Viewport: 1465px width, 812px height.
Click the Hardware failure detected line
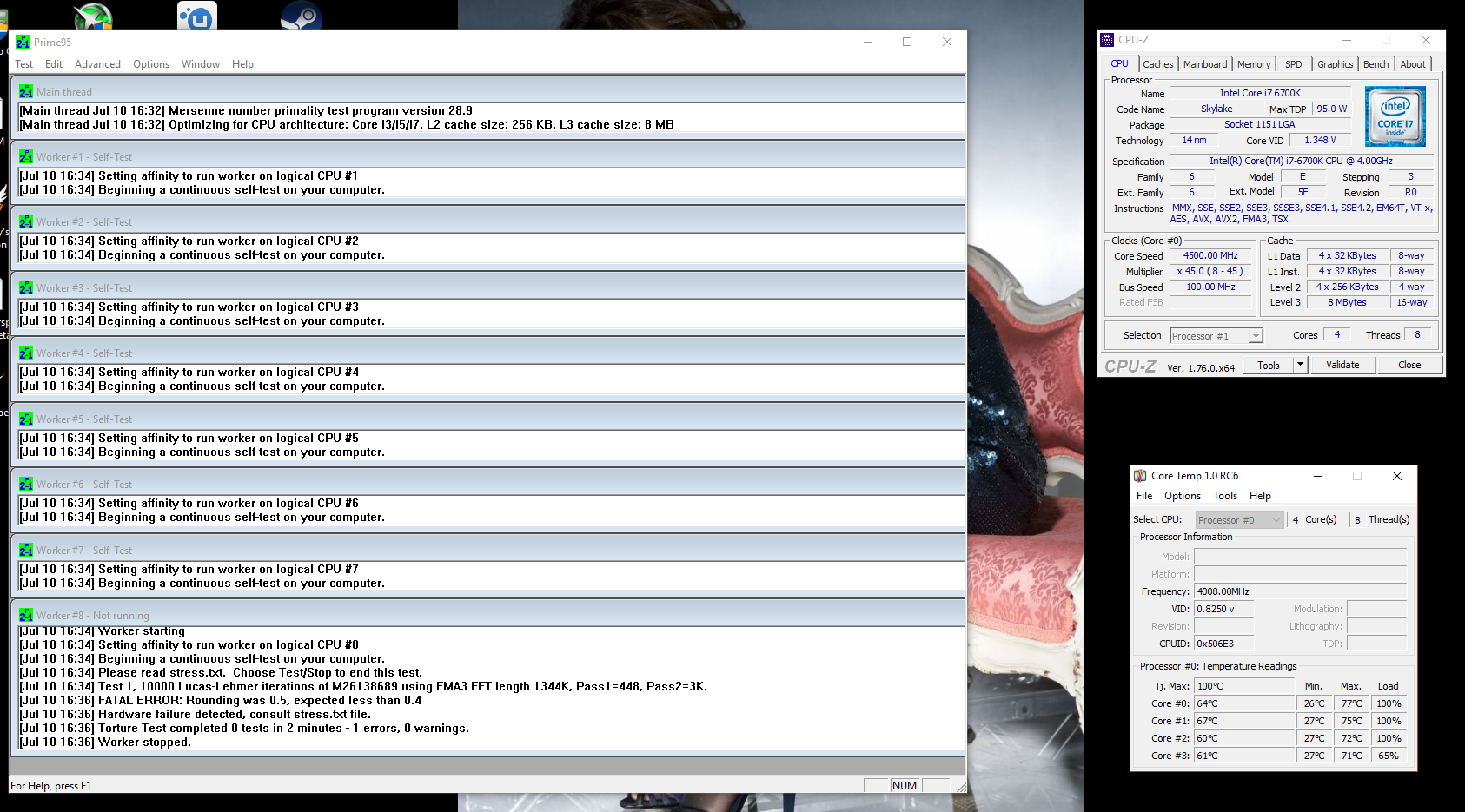tap(195, 715)
